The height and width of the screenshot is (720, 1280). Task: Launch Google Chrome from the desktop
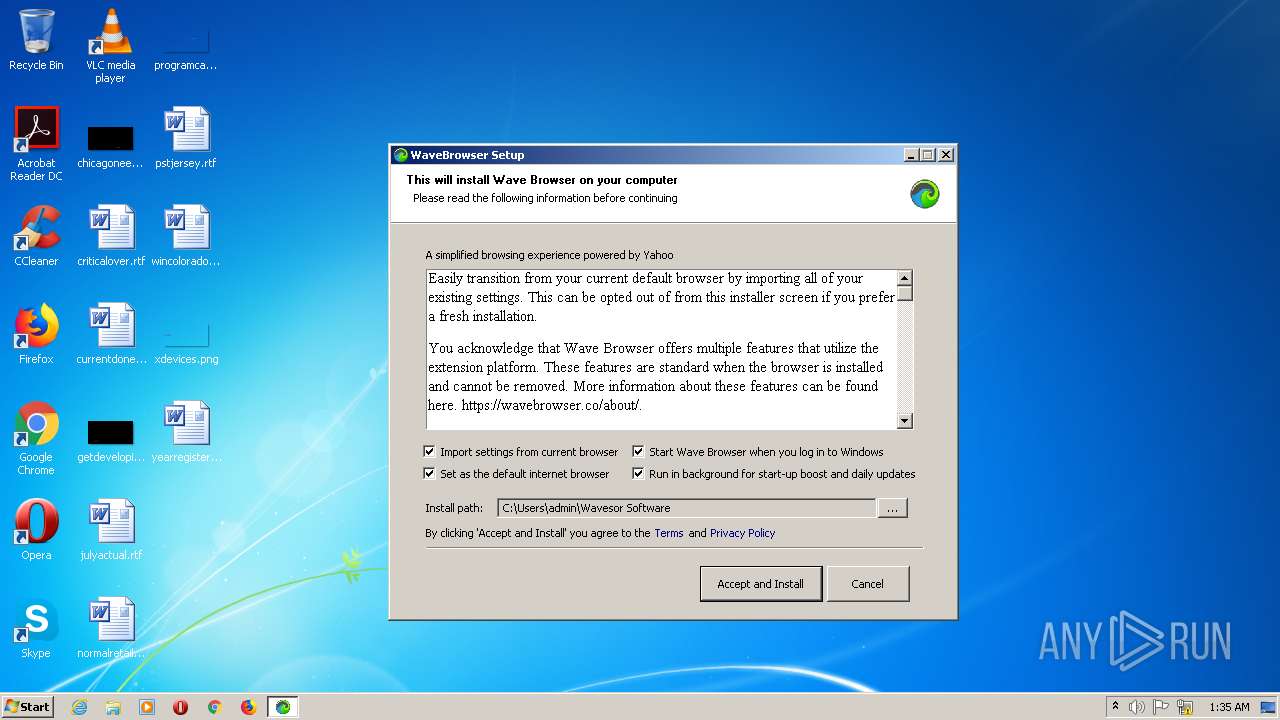pyautogui.click(x=36, y=438)
